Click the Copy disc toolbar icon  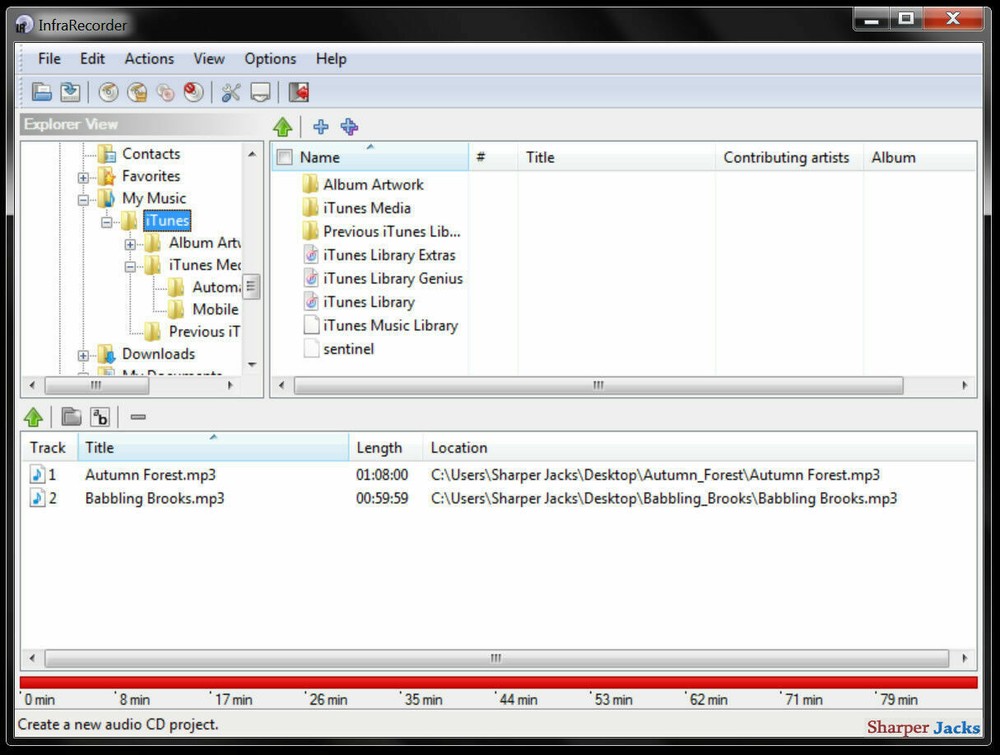[x=165, y=92]
